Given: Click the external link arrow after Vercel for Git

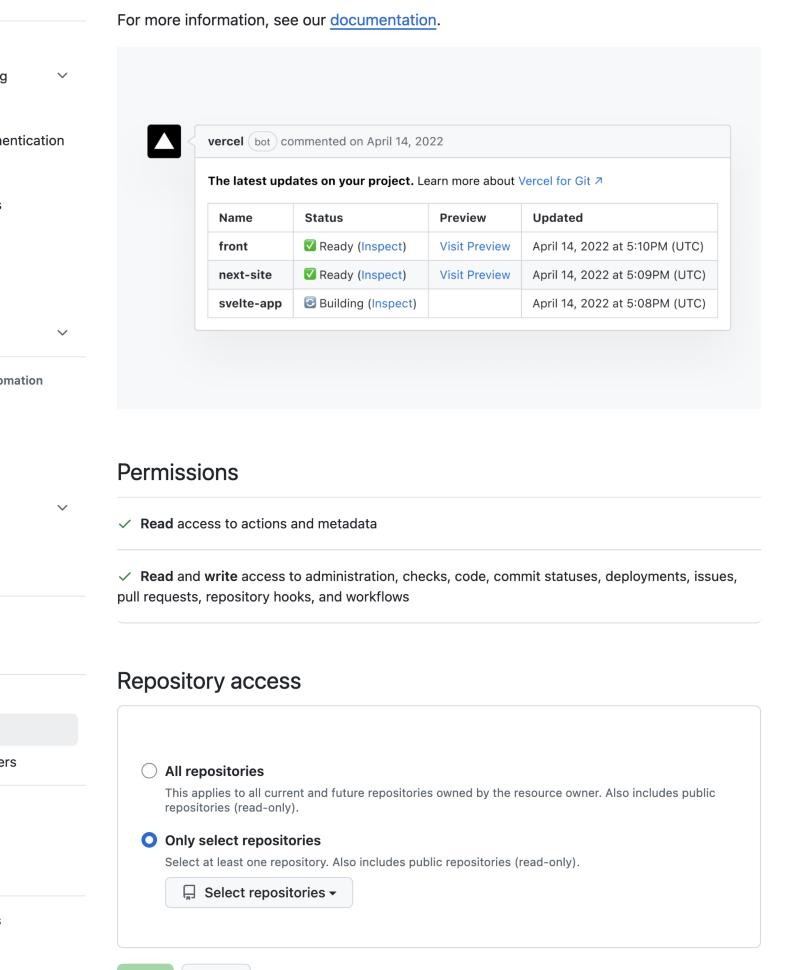Looking at the screenshot, I should [598, 181].
